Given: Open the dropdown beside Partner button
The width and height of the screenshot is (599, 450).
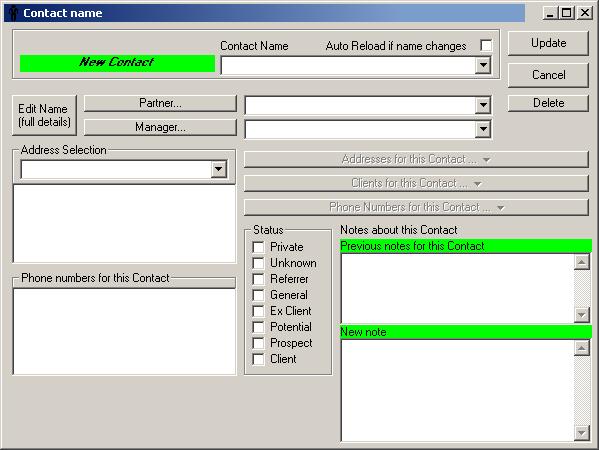Looking at the screenshot, I should 483,105.
